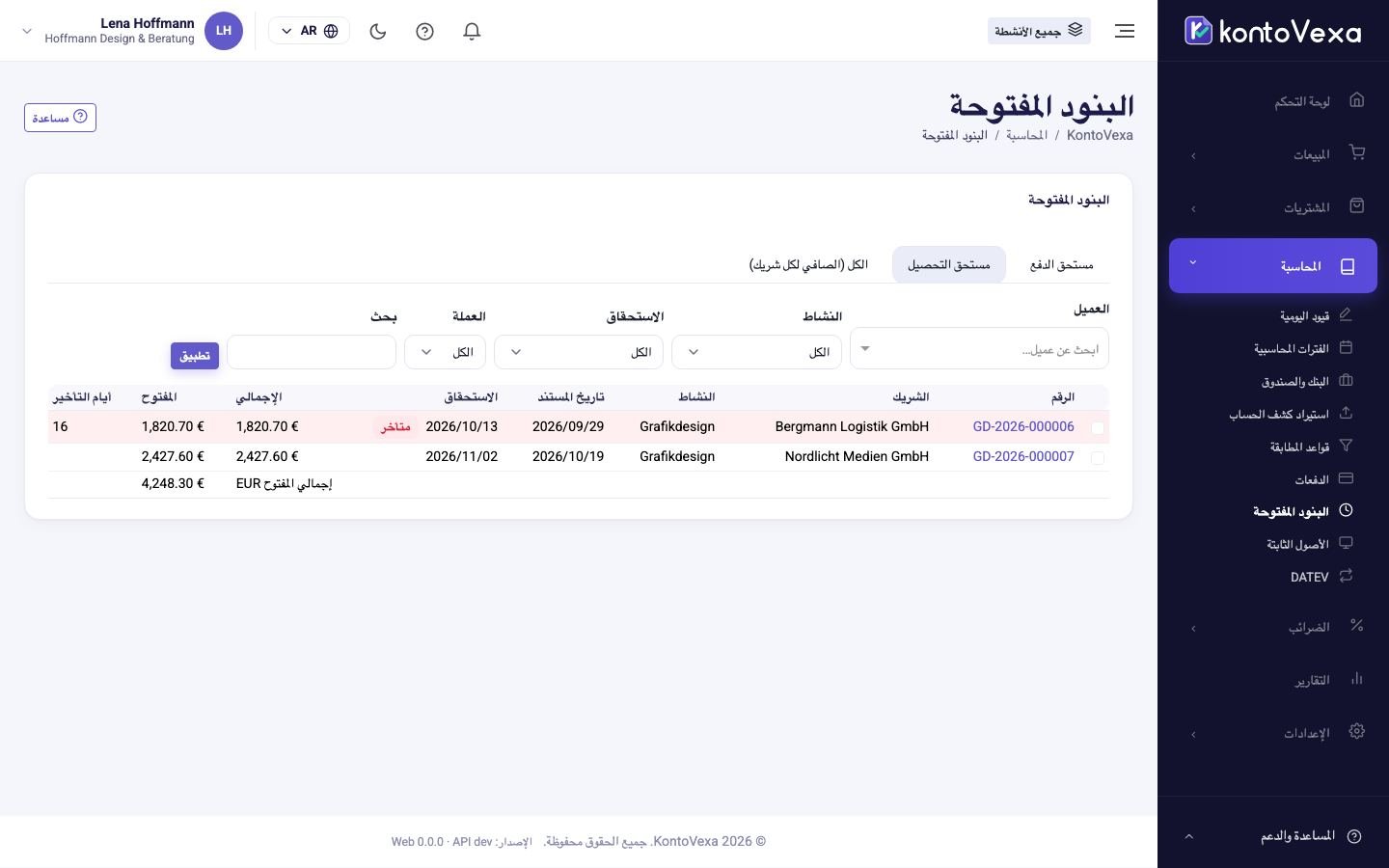Open the notifications bell
Image resolution: width=1389 pixels, height=868 pixels.
tap(472, 31)
